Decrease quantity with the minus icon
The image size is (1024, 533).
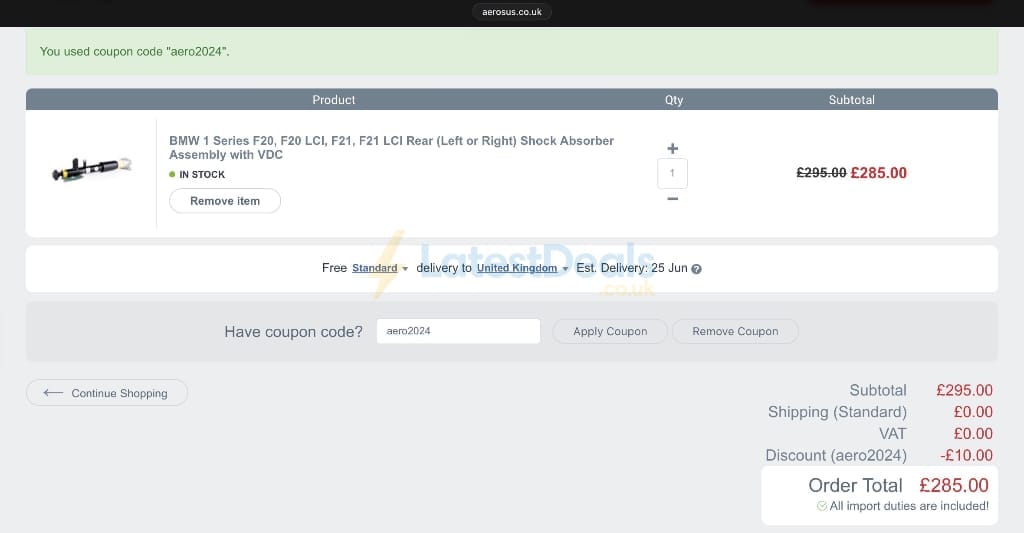[x=673, y=199]
